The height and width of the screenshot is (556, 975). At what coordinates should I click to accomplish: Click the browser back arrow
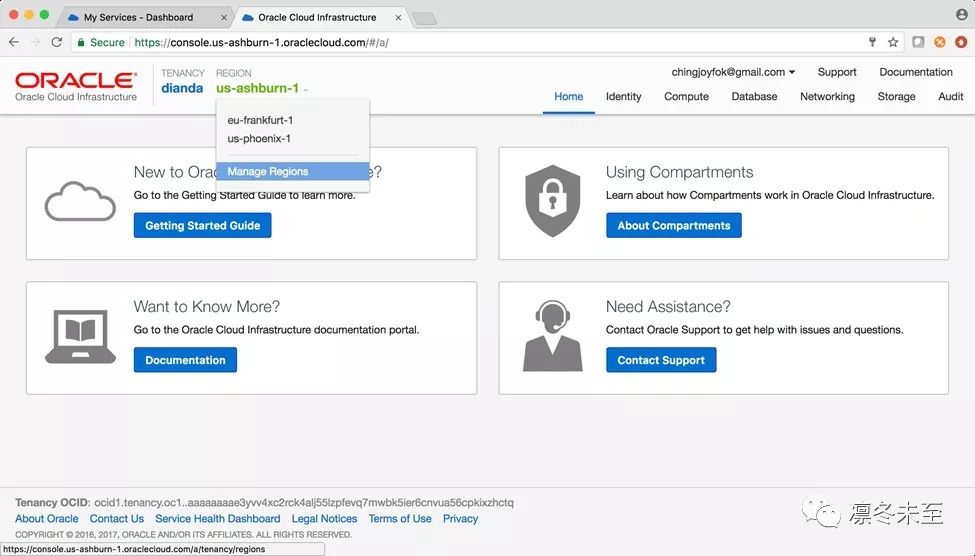tap(14, 42)
